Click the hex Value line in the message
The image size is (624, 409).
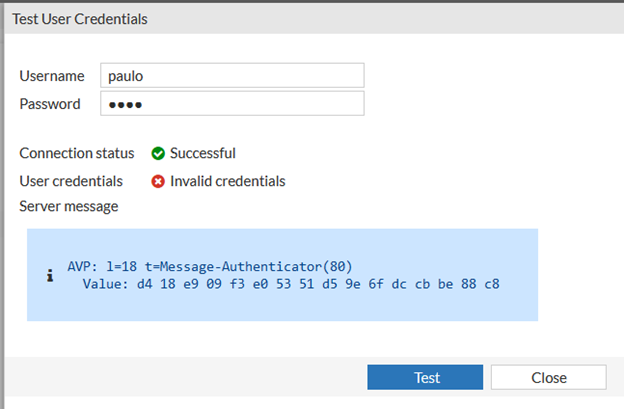(290, 284)
